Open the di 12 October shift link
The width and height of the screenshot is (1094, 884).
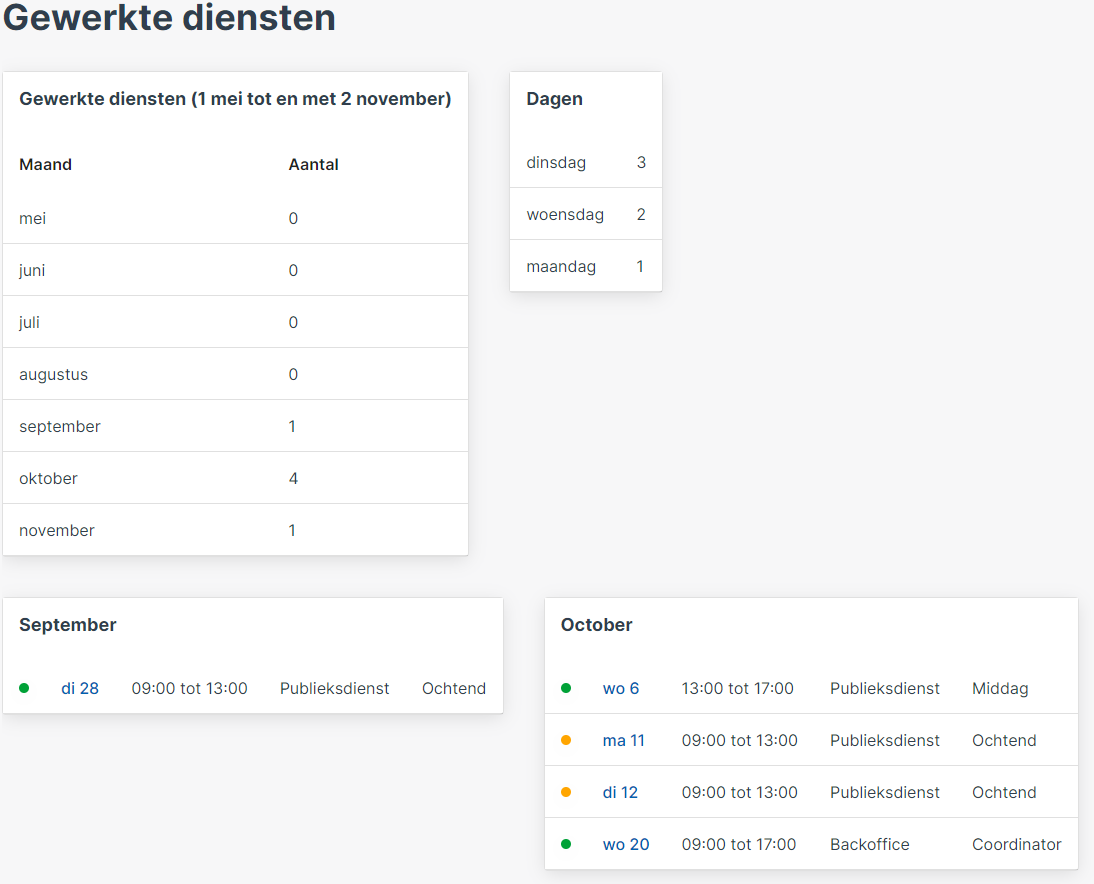[x=620, y=793]
